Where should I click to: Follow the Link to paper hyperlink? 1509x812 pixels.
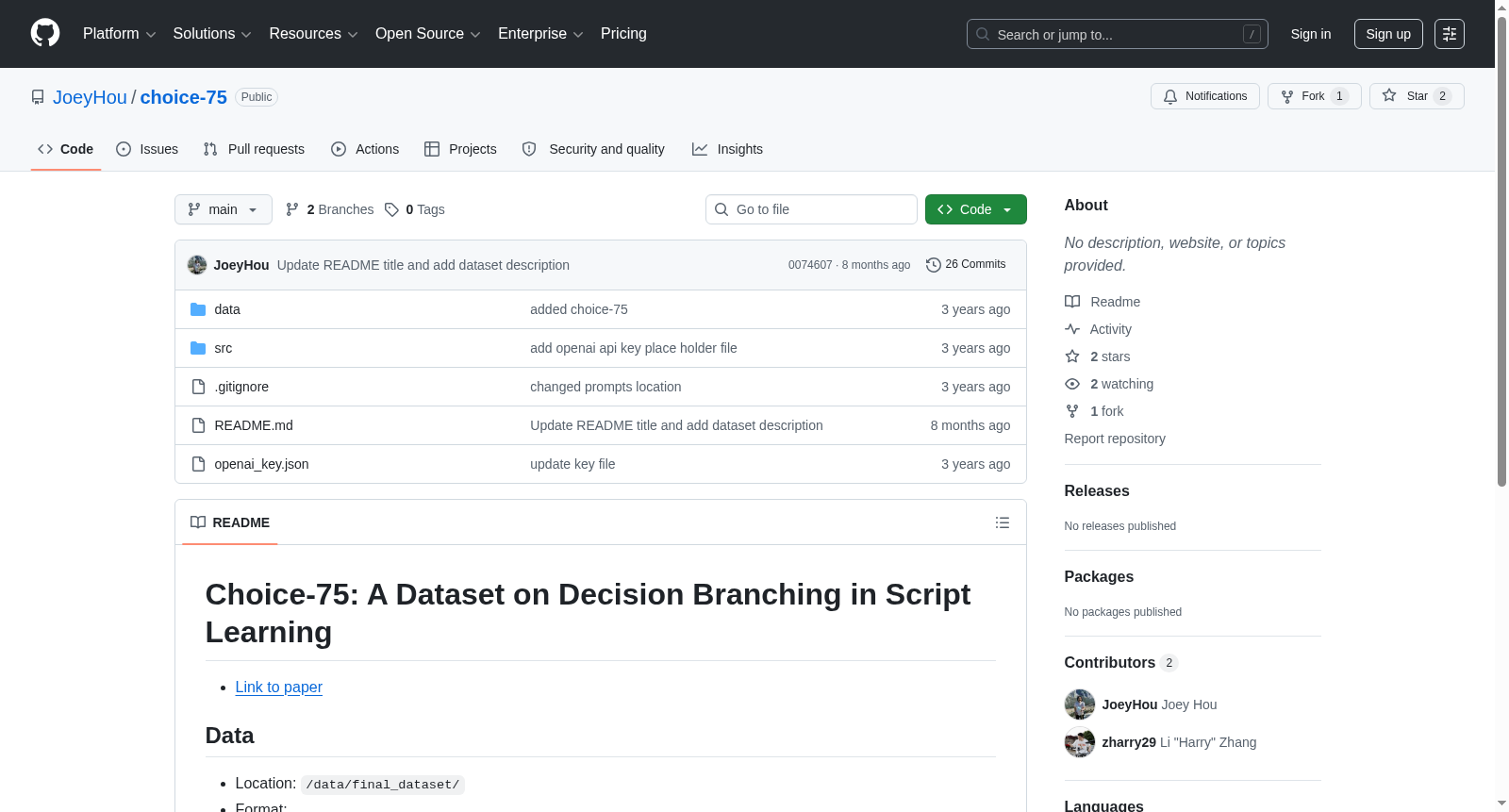tap(278, 687)
